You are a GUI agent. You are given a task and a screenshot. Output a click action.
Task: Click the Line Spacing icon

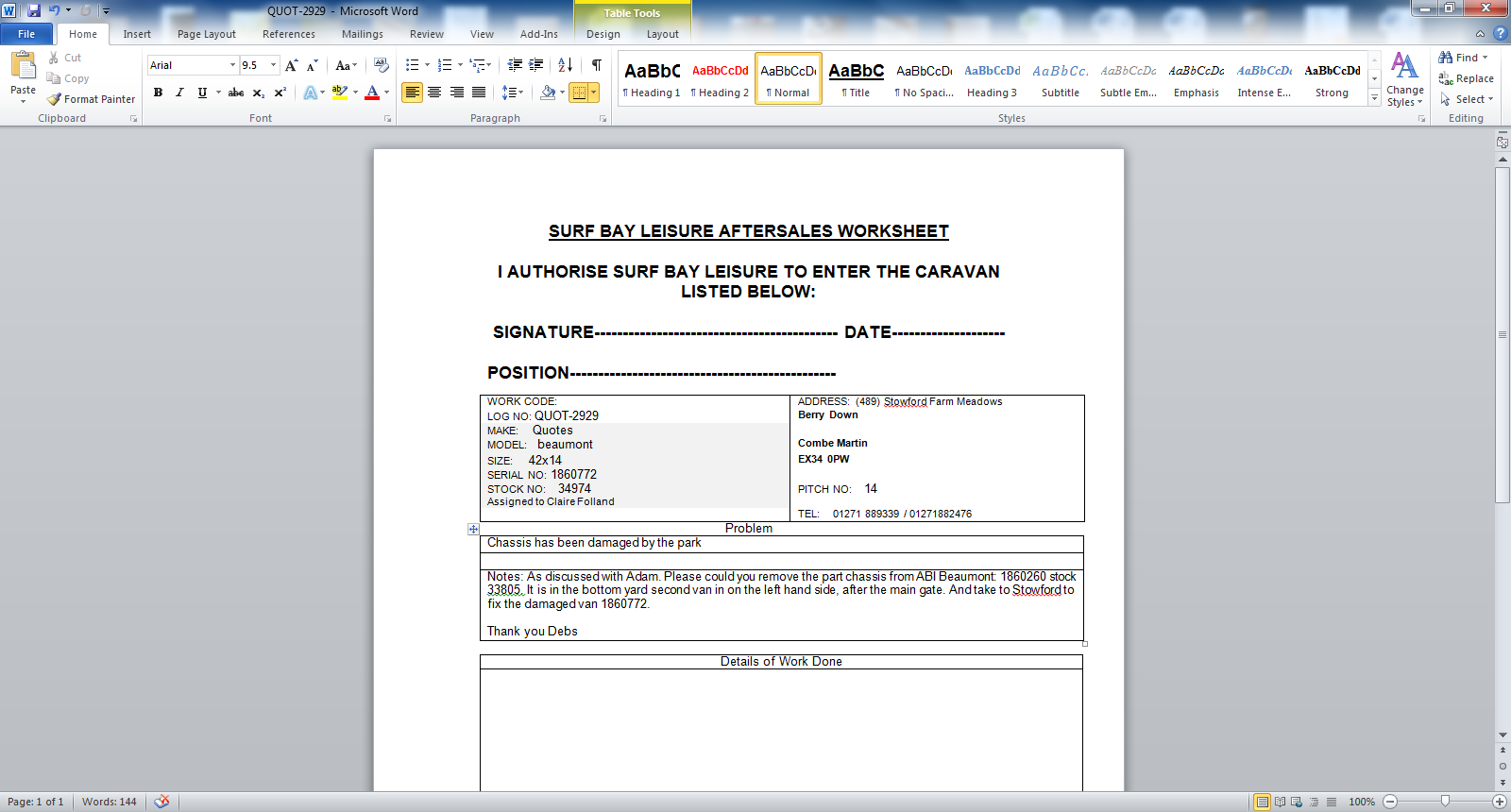(509, 93)
